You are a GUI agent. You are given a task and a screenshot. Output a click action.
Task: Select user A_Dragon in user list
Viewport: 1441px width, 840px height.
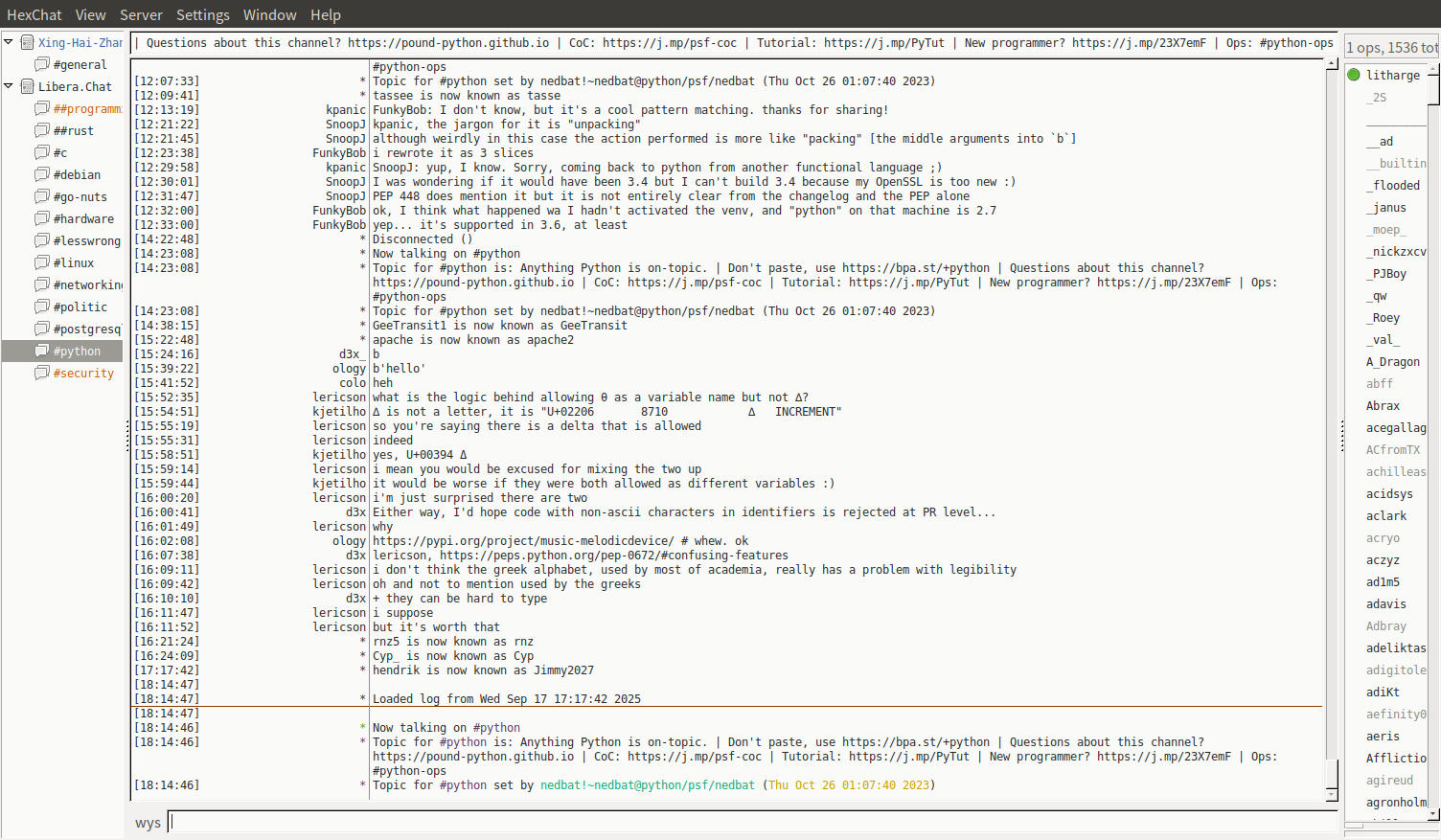[x=1392, y=361]
